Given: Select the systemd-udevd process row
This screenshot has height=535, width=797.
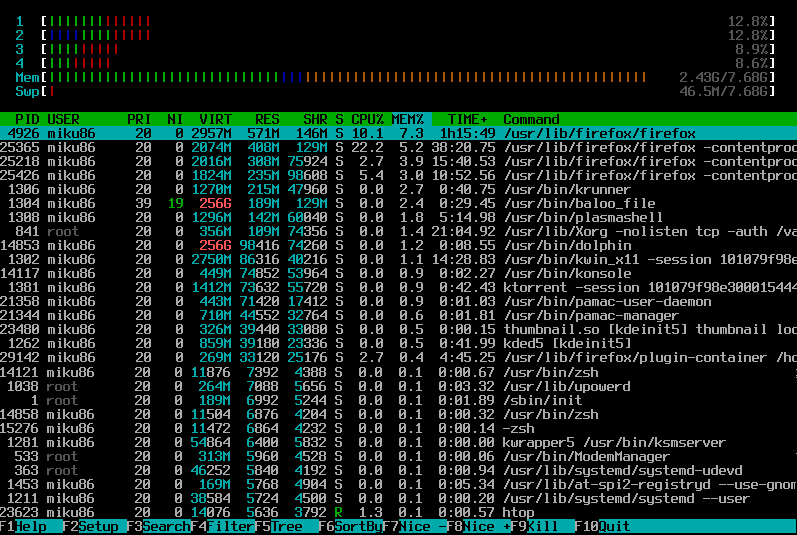Looking at the screenshot, I should coord(398,470).
